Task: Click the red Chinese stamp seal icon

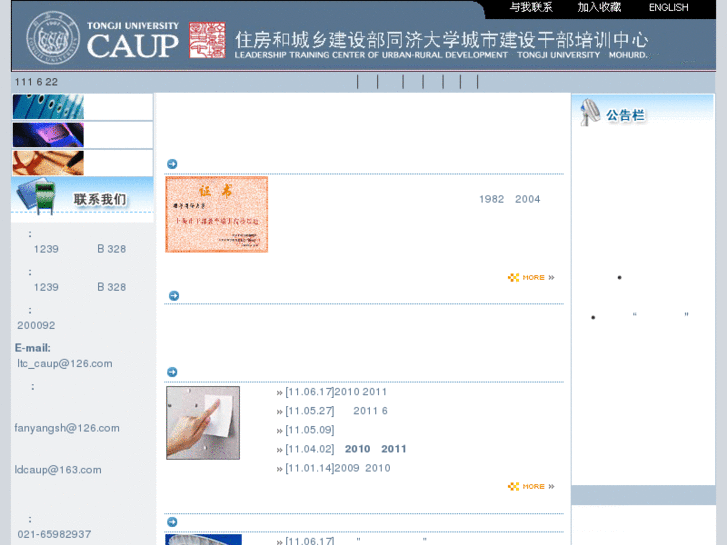Action: [x=207, y=40]
